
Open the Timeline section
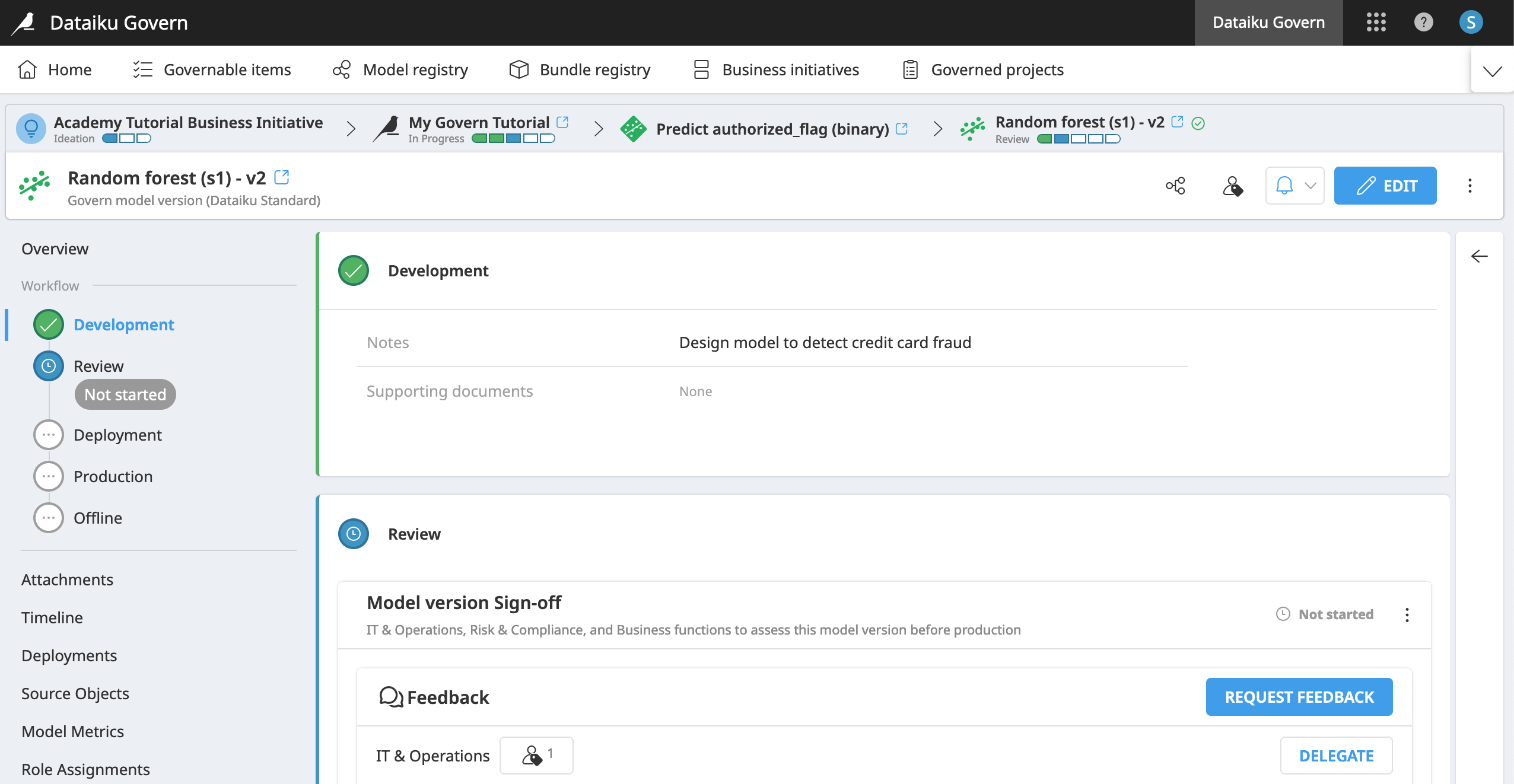(52, 617)
